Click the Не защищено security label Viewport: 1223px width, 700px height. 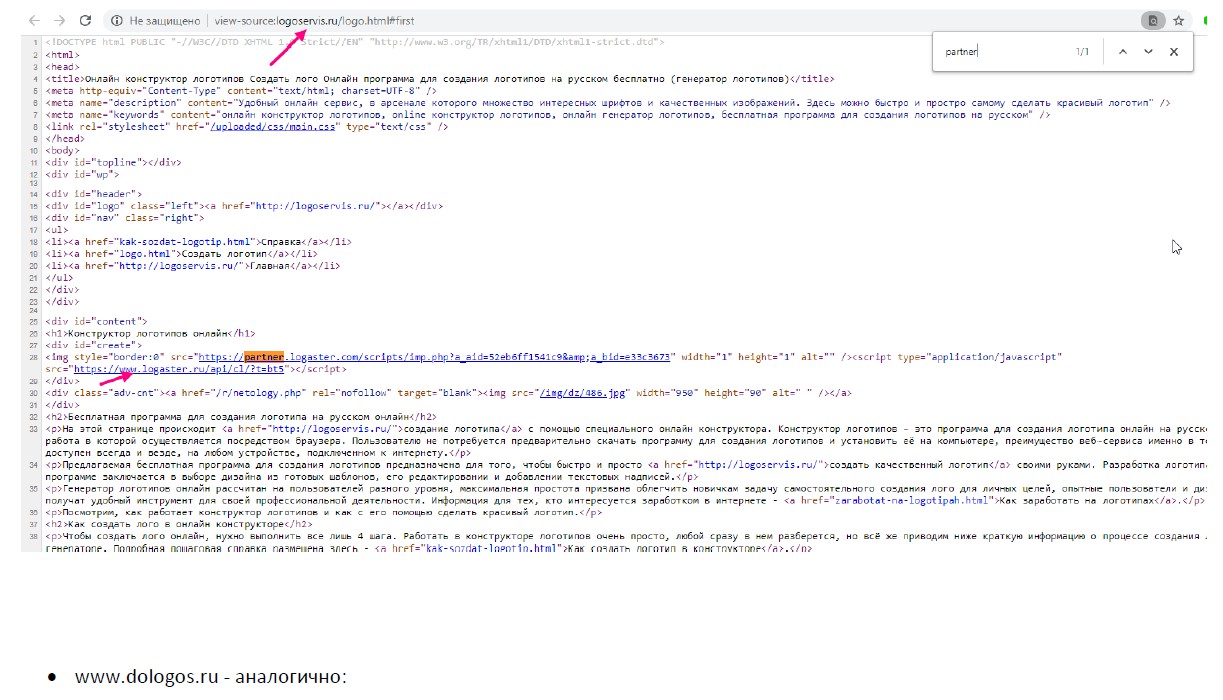pos(165,20)
